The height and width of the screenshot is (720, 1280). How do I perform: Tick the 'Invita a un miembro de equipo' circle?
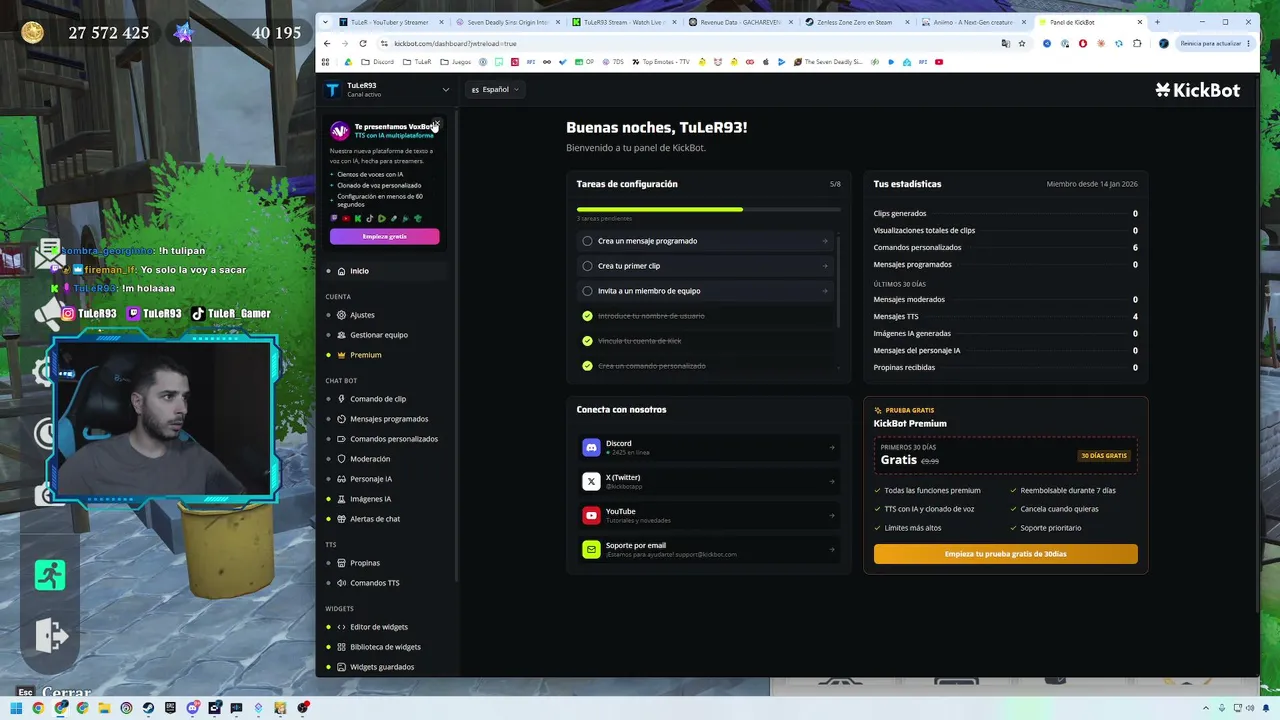point(587,291)
